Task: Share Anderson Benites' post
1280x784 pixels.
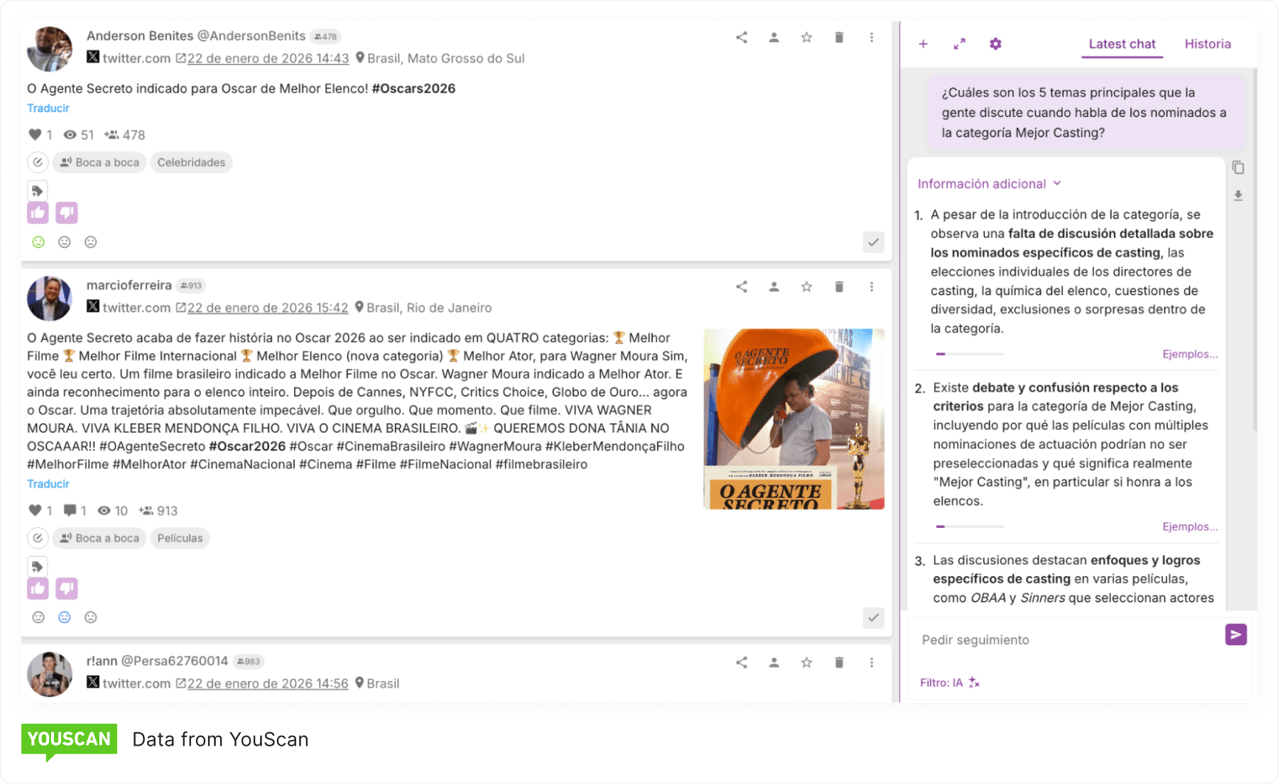Action: coord(741,38)
